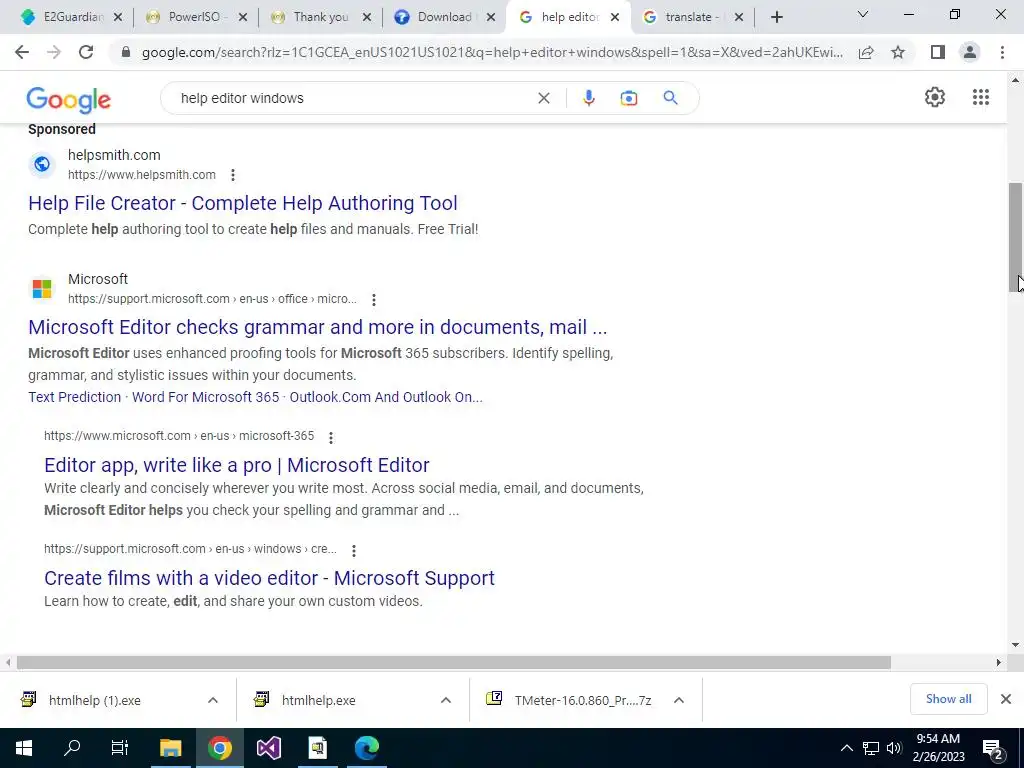Screen dimensions: 1024x768
Task: Open Chrome profile avatar
Action: 970,52
